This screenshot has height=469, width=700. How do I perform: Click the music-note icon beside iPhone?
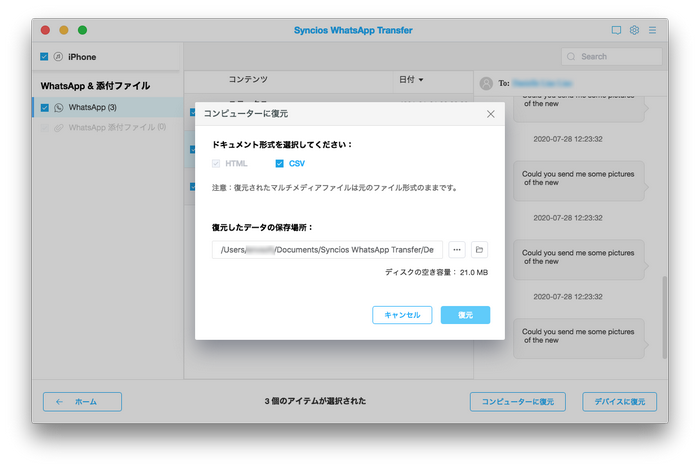(x=58, y=57)
